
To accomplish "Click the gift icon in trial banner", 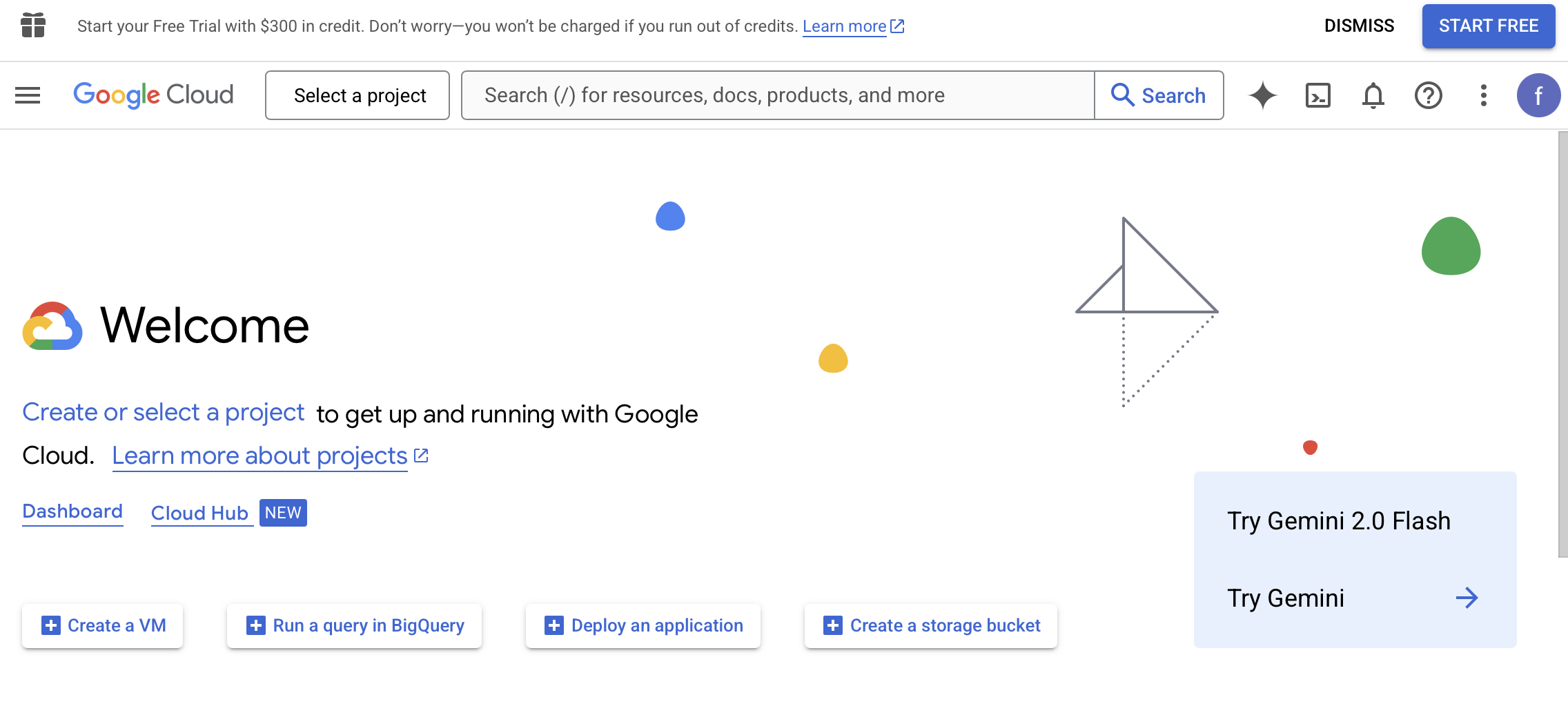I will (x=33, y=26).
